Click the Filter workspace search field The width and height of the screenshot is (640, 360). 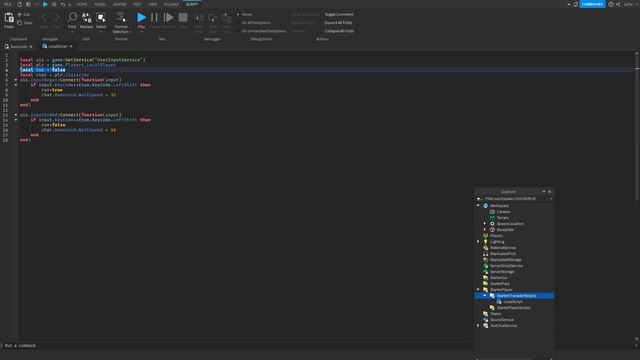(517, 199)
